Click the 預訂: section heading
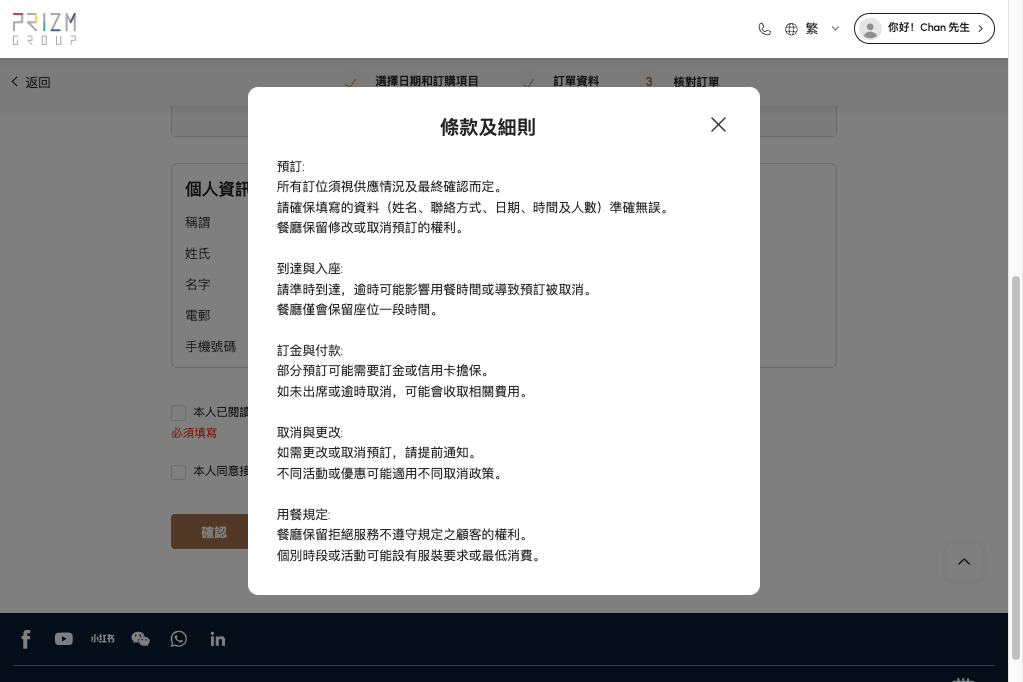 290,166
